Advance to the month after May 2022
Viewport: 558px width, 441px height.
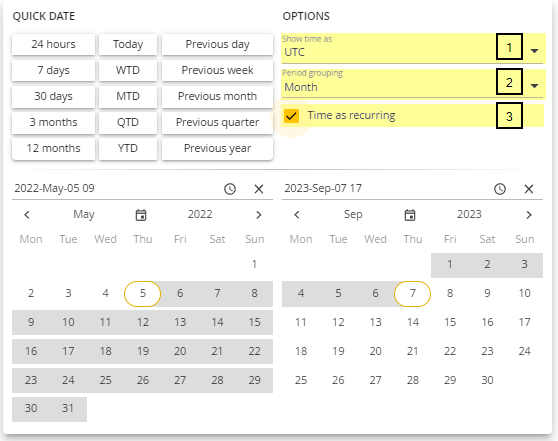[259, 215]
